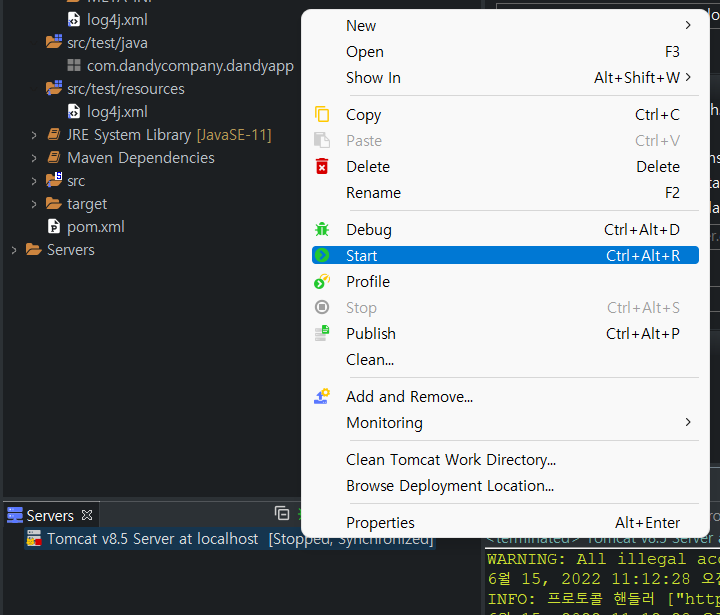Select Clean Tomcat Work Directory...
This screenshot has height=615, width=720.
505,459
